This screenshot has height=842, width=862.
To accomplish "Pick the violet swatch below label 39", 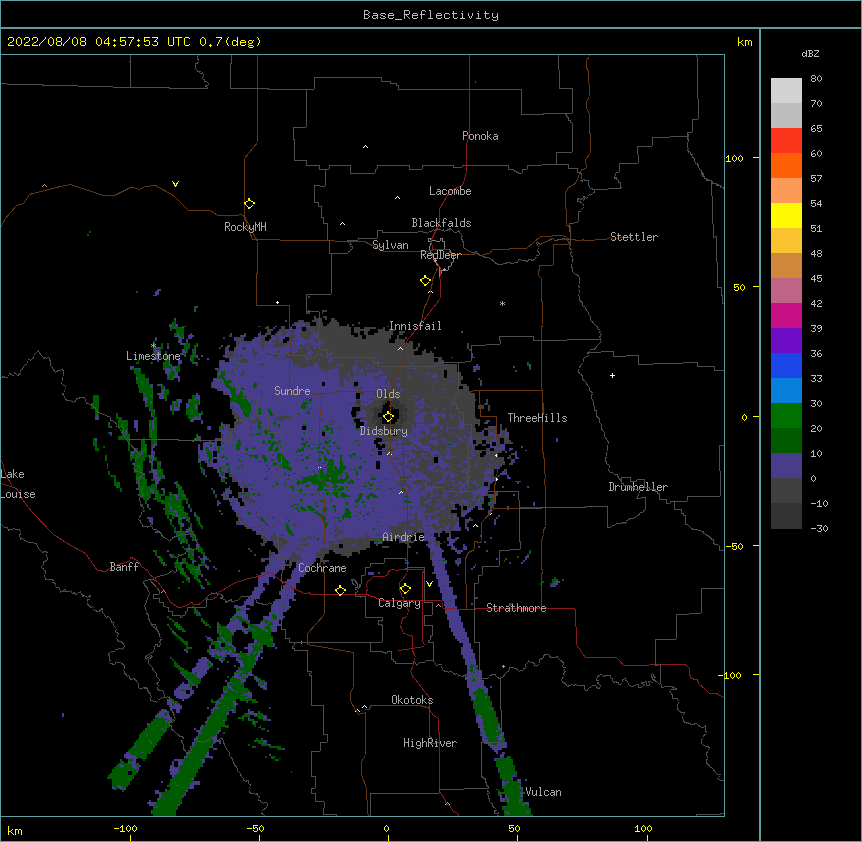I will pos(786,341).
